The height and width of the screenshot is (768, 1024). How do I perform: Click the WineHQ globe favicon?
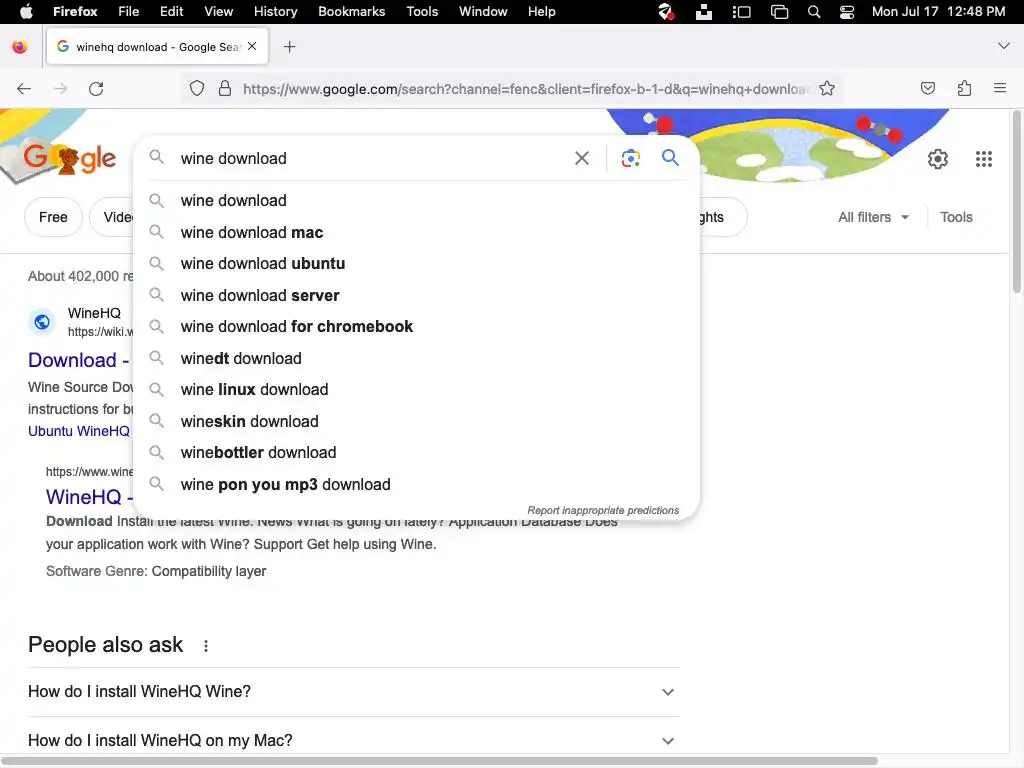[42, 321]
